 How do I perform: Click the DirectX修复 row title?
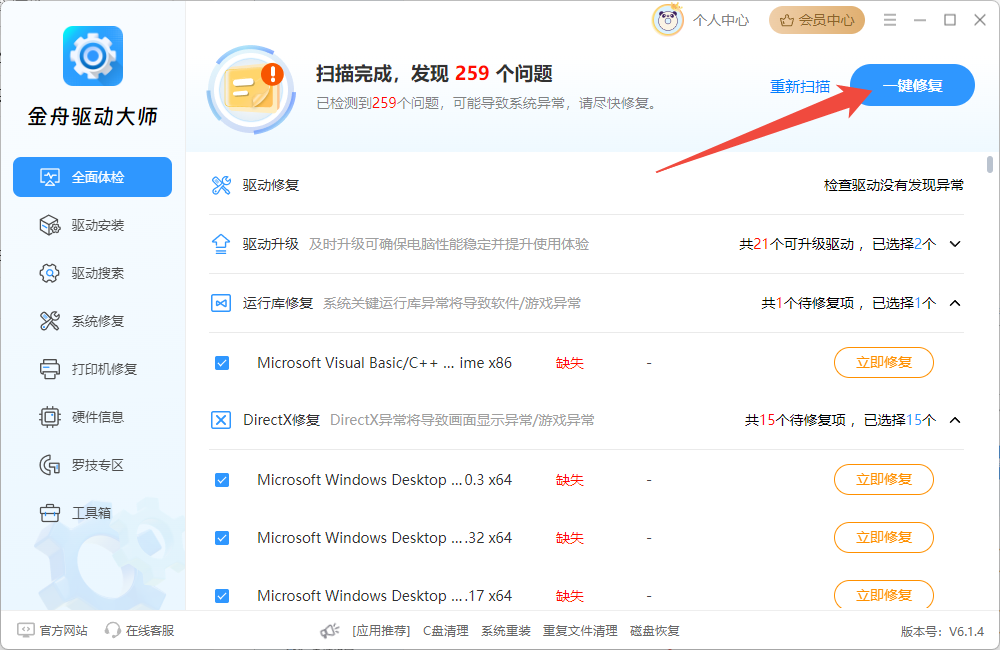(281, 420)
